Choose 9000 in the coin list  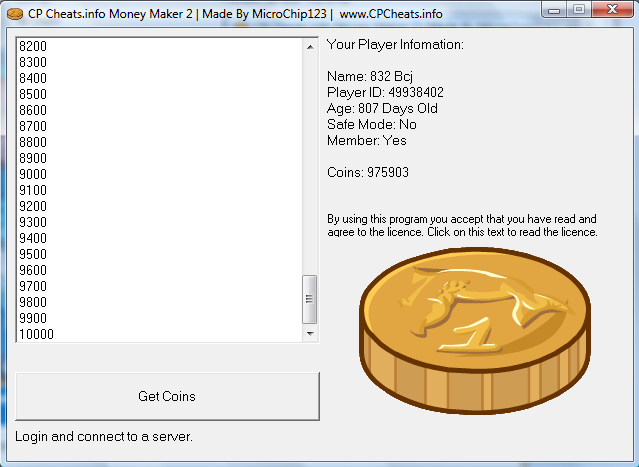tap(33, 174)
